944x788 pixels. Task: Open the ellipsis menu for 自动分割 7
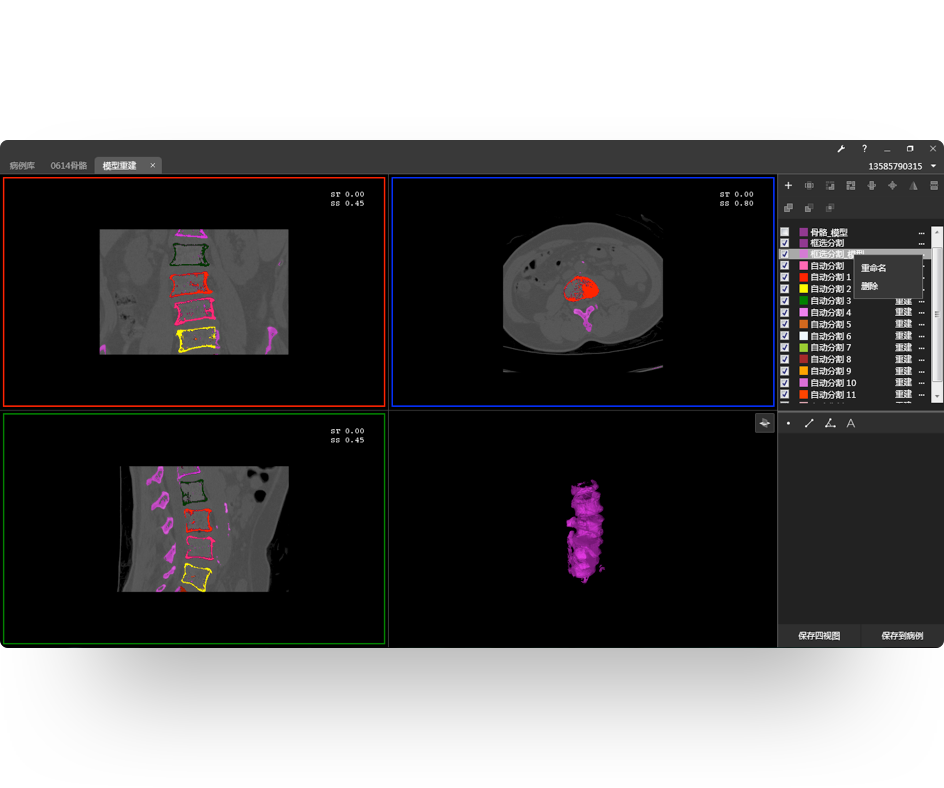pos(921,348)
